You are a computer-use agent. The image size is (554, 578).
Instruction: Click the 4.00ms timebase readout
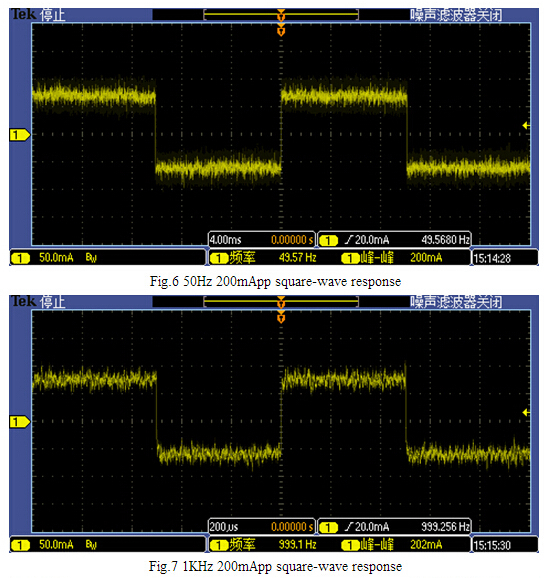pyautogui.click(x=225, y=240)
